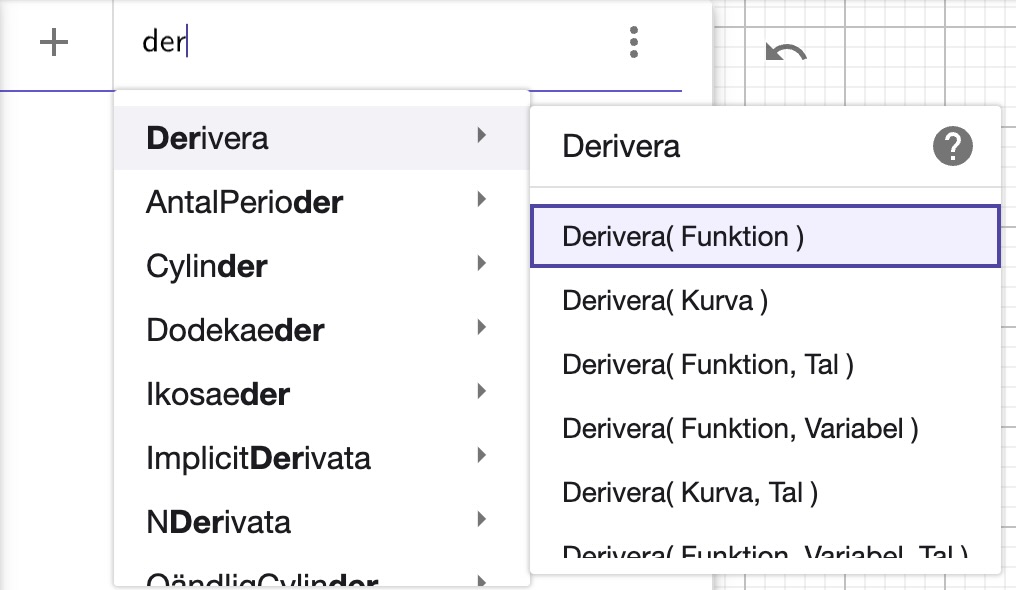Screen dimensions: 1016x590
Task: Open help for the Derivera command
Action: tap(953, 146)
